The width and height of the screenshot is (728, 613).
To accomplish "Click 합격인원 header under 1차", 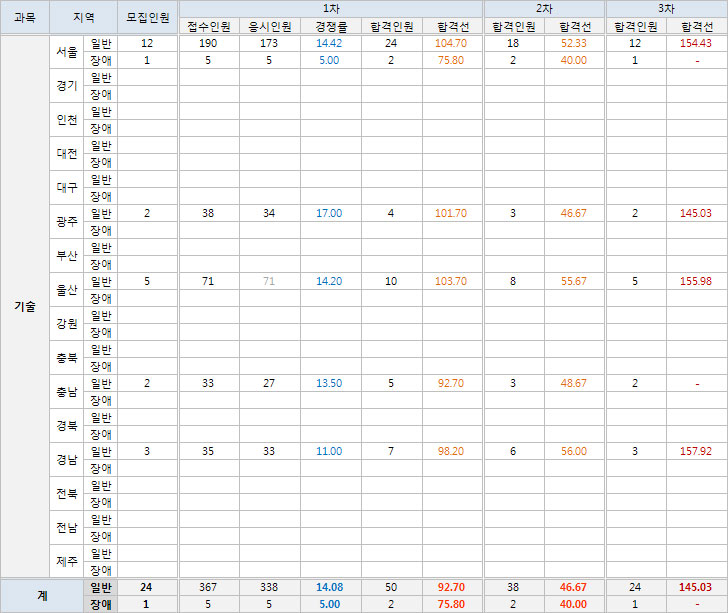I will point(391,26).
